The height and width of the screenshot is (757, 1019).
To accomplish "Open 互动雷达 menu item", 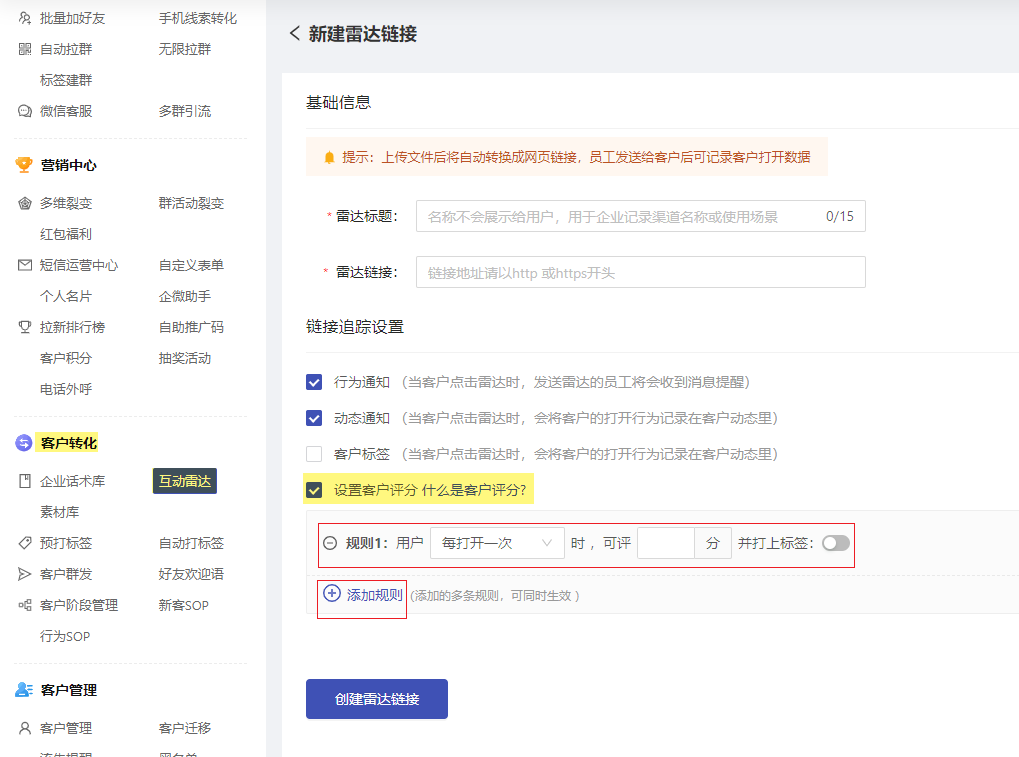I will pyautogui.click(x=185, y=481).
